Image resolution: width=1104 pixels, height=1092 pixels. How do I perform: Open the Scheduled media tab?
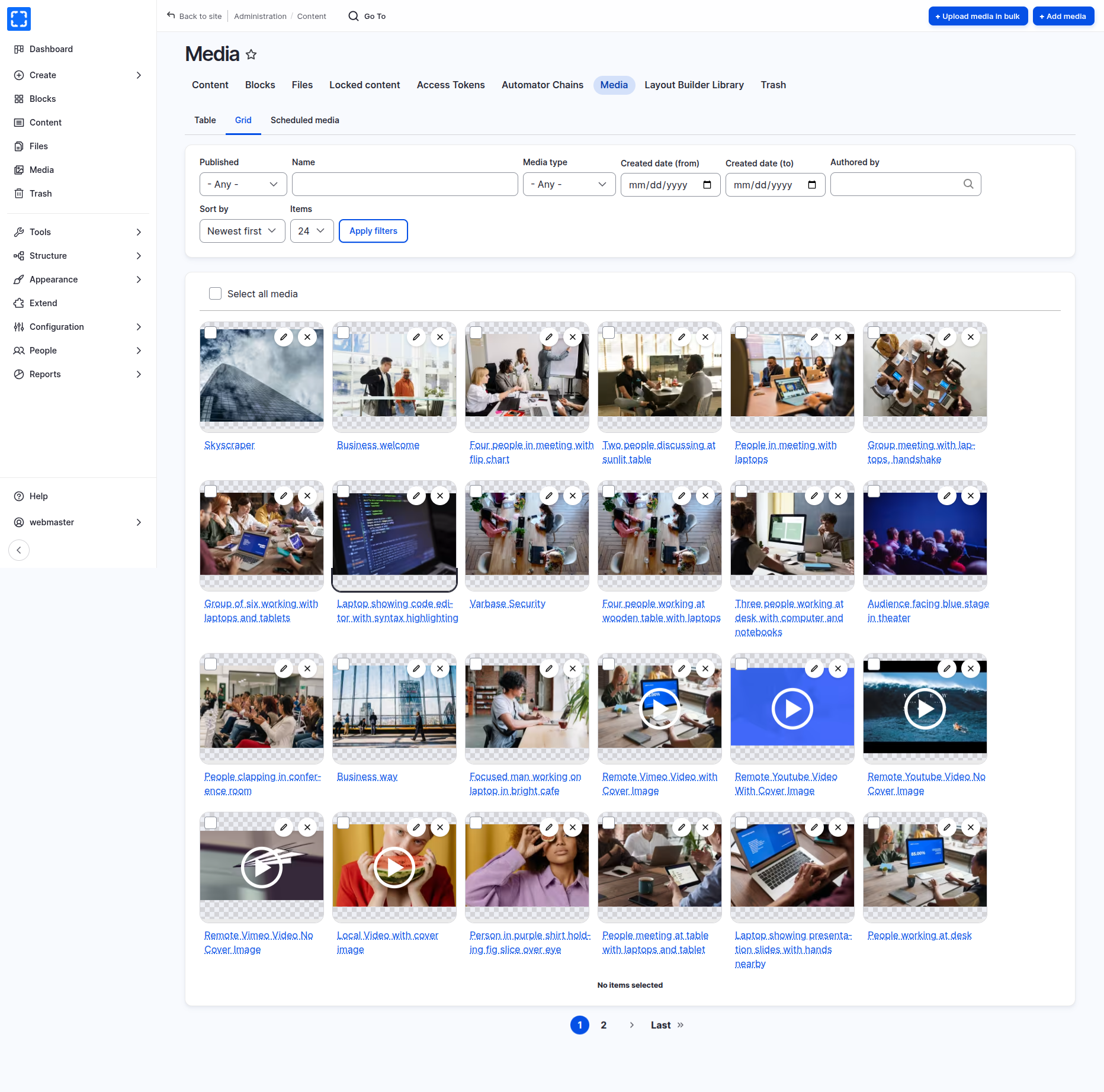point(305,120)
